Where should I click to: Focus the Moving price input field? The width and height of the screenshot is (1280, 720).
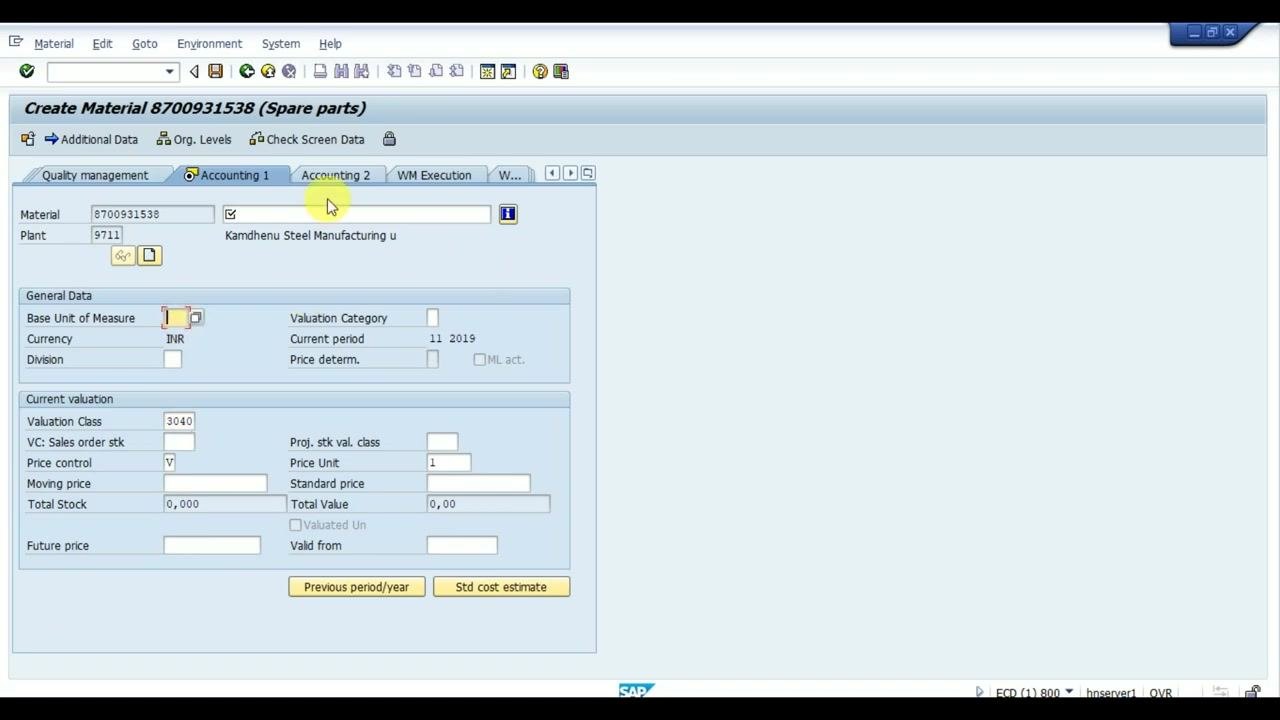pos(215,484)
